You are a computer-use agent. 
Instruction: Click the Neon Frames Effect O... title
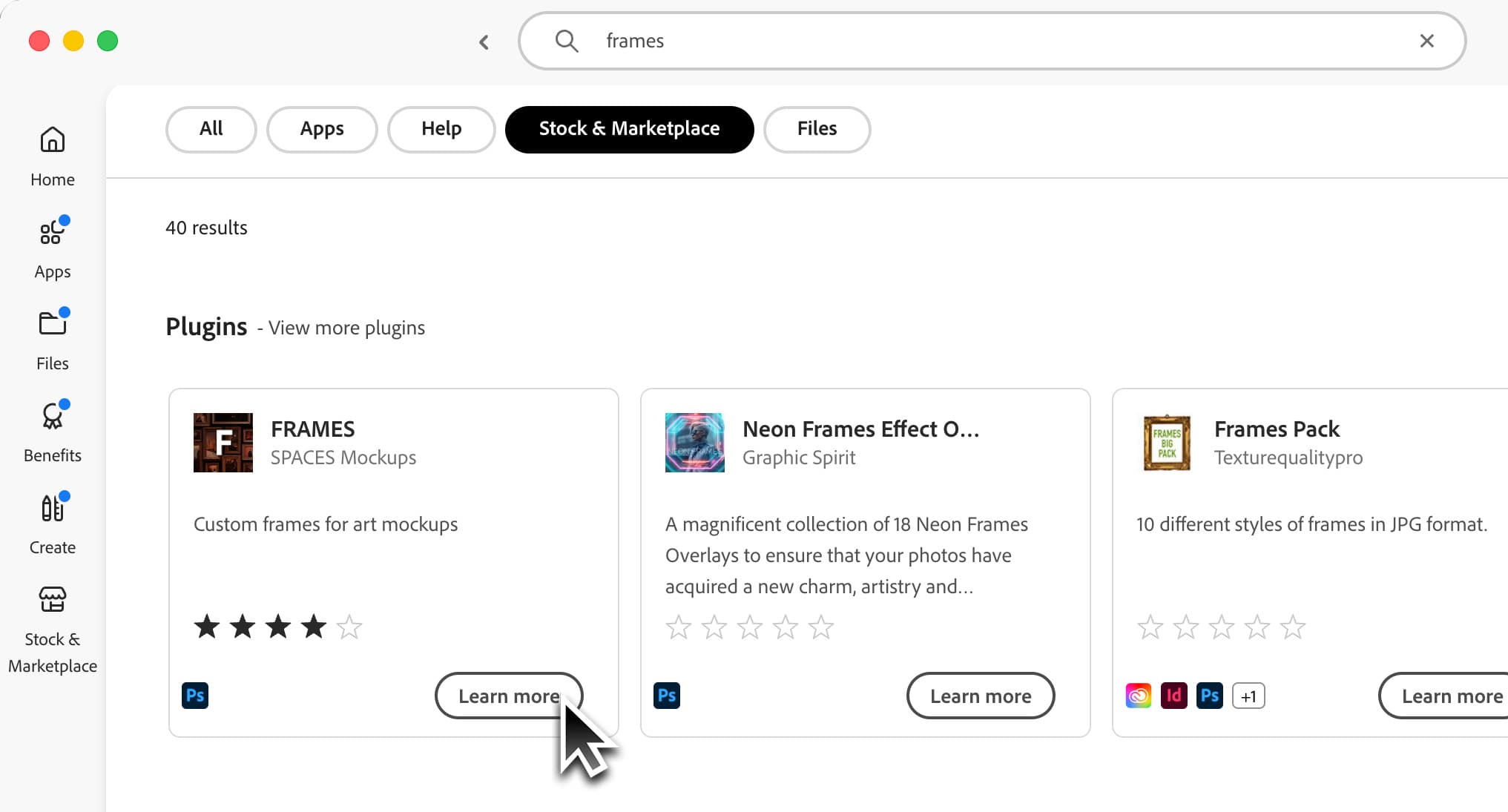(x=860, y=429)
